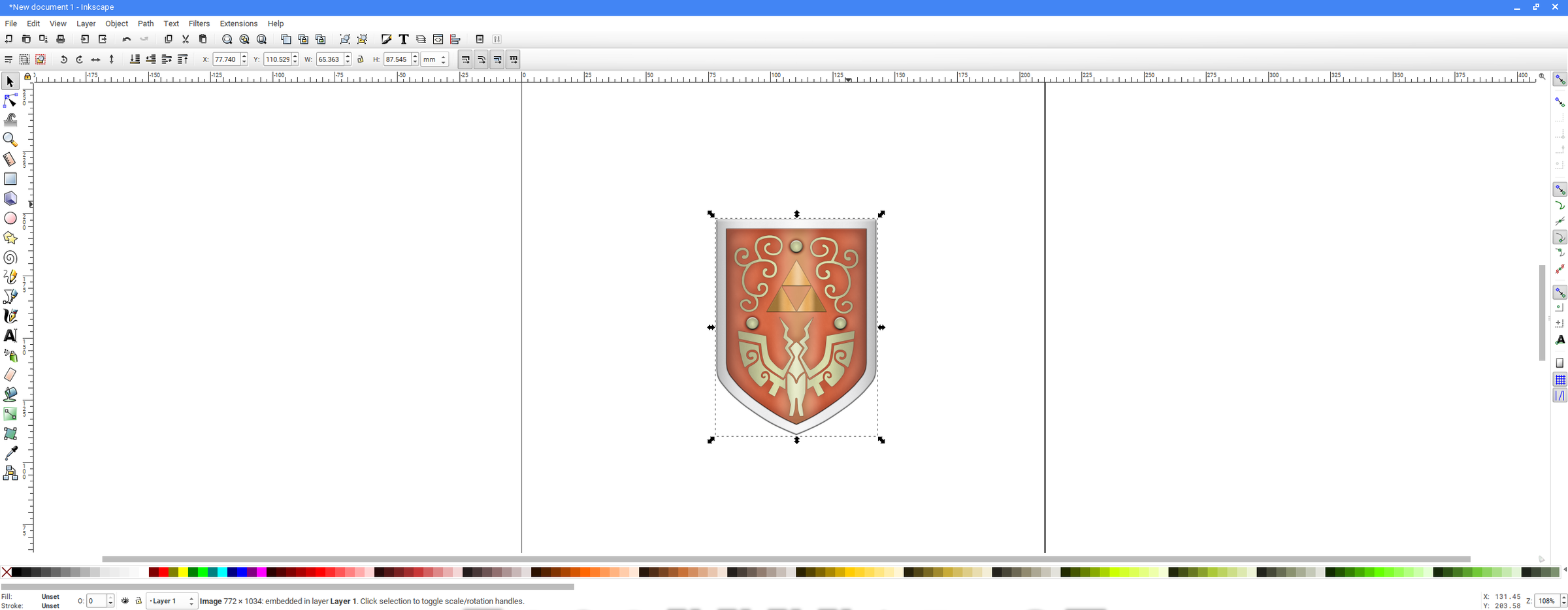Select the Text tool in toolbox
Screen dimensions: 1568x610
[x=10, y=336]
